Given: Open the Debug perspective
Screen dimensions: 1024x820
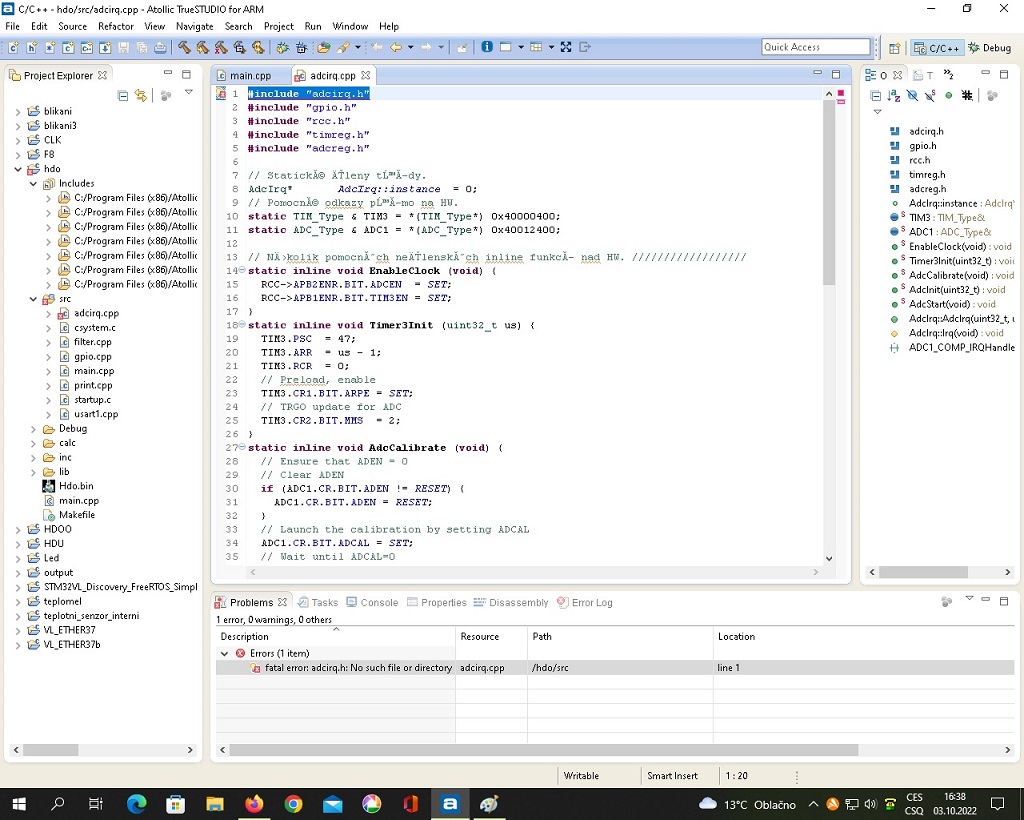Looking at the screenshot, I should coord(990,47).
